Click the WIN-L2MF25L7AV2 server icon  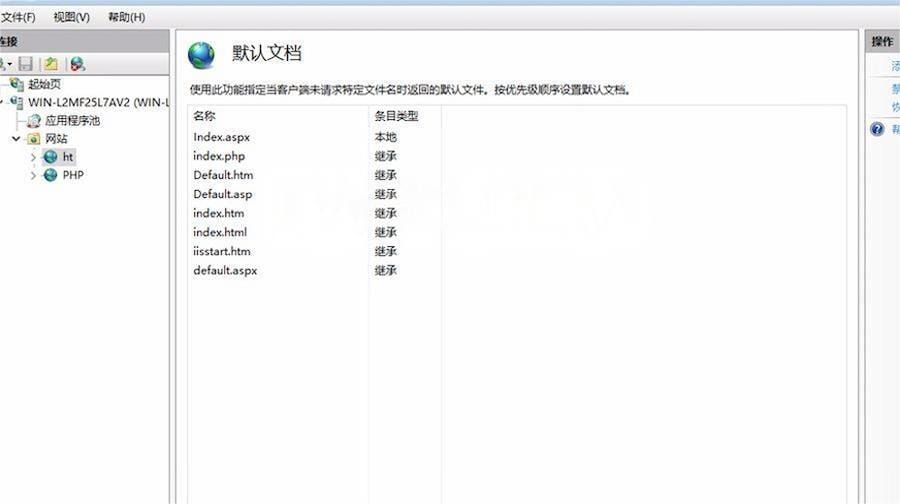tap(17, 102)
